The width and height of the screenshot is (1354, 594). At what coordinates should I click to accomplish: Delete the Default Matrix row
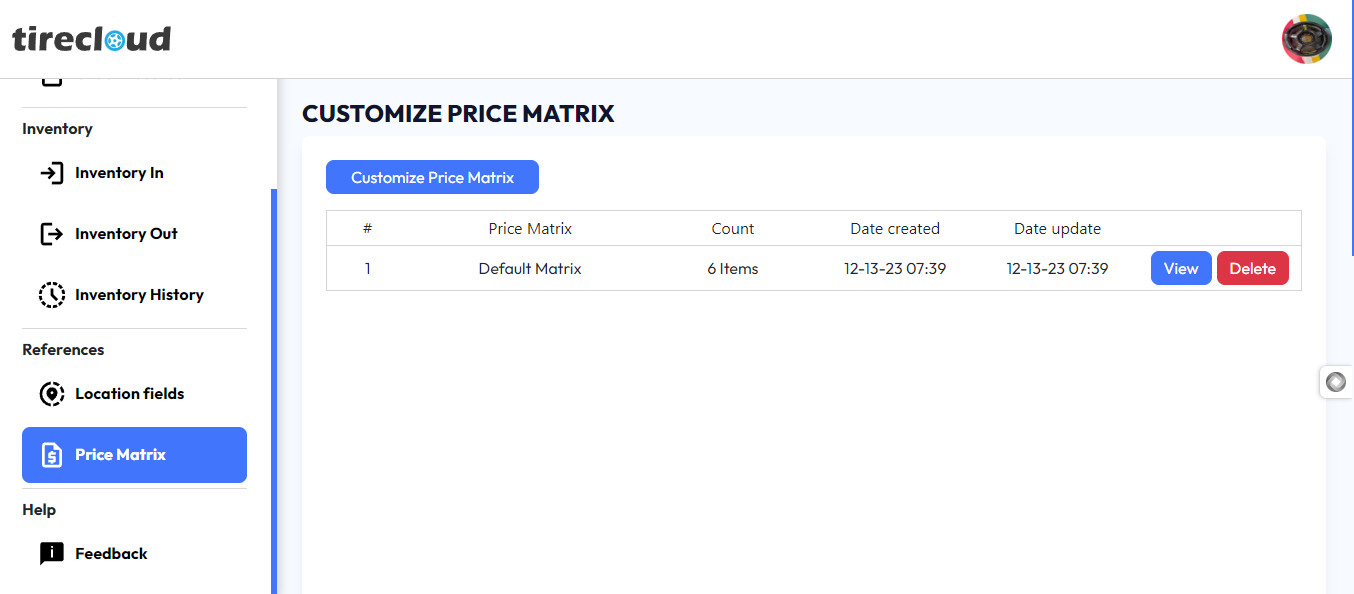pyautogui.click(x=1252, y=268)
